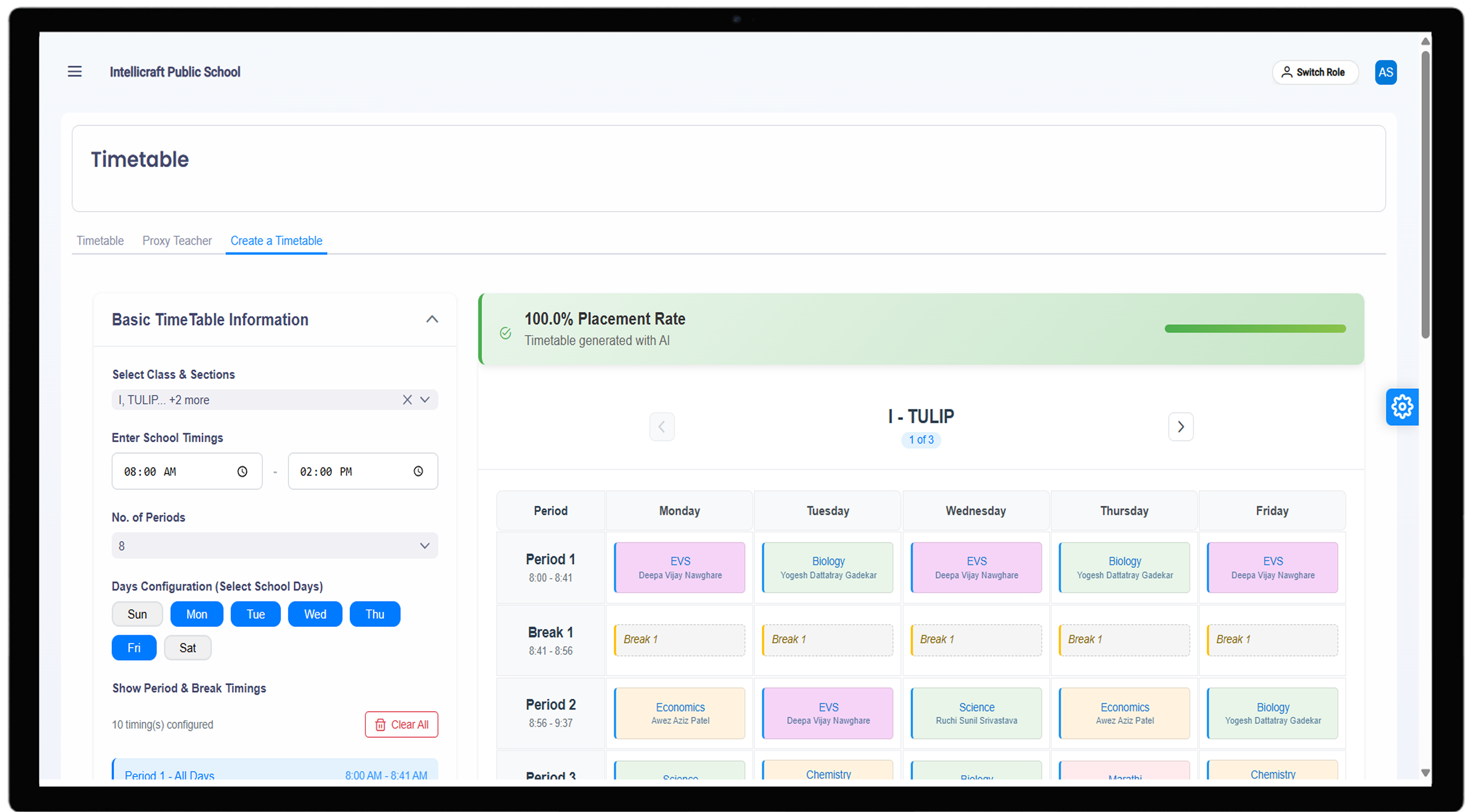Switch to the Proxy Teacher tab
Viewport: 1471px width, 812px height.
177,240
